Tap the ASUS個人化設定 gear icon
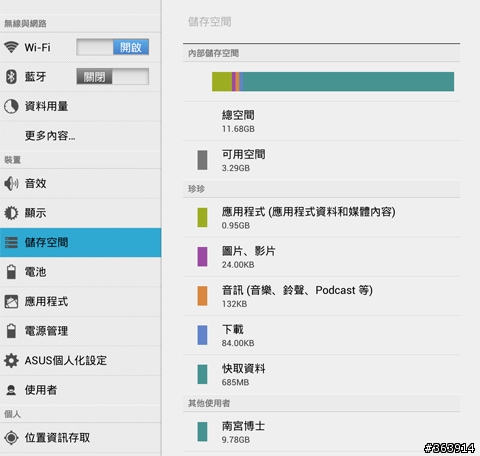 click(11, 360)
